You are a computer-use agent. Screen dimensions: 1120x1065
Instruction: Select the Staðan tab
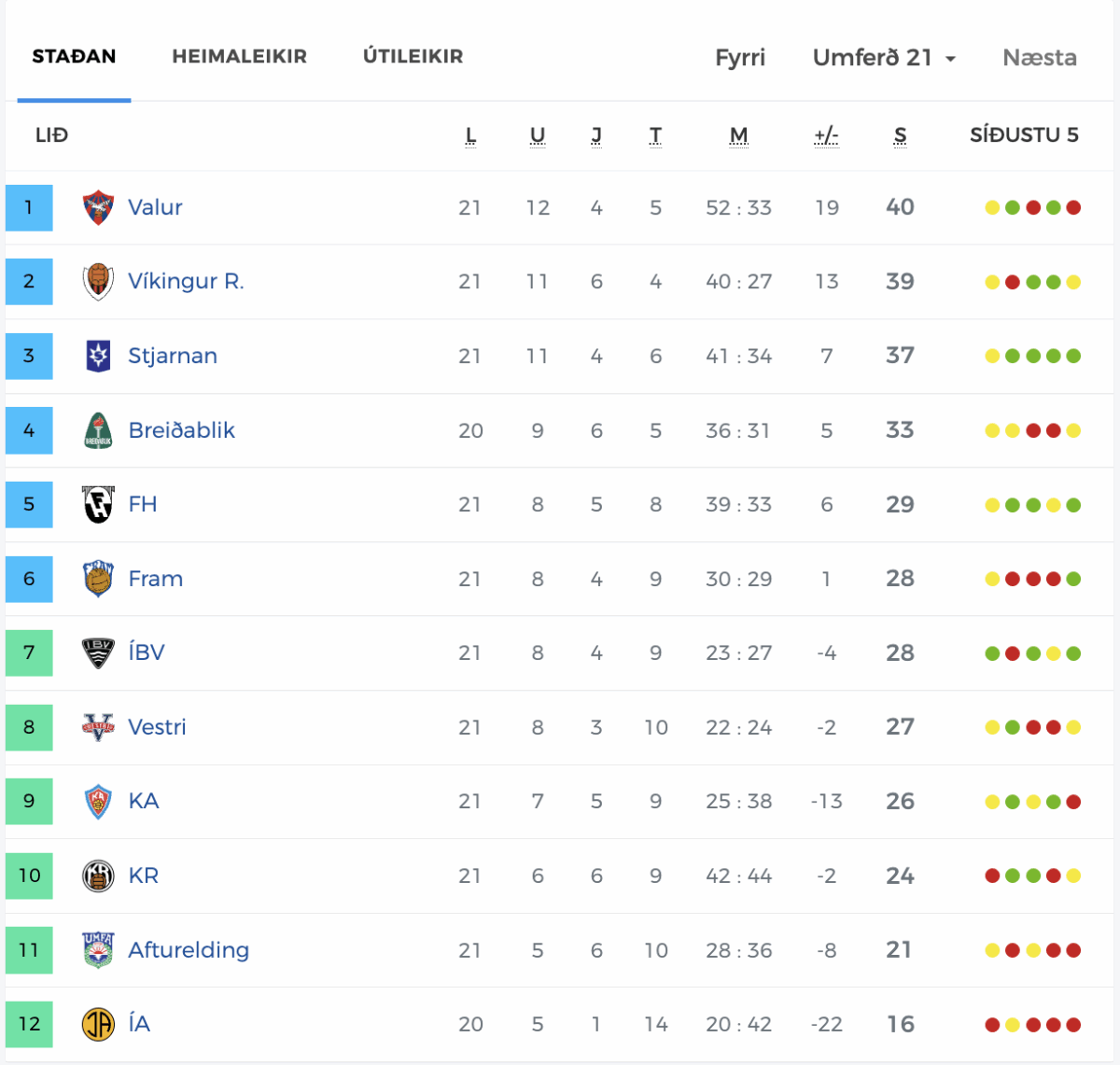click(x=74, y=56)
